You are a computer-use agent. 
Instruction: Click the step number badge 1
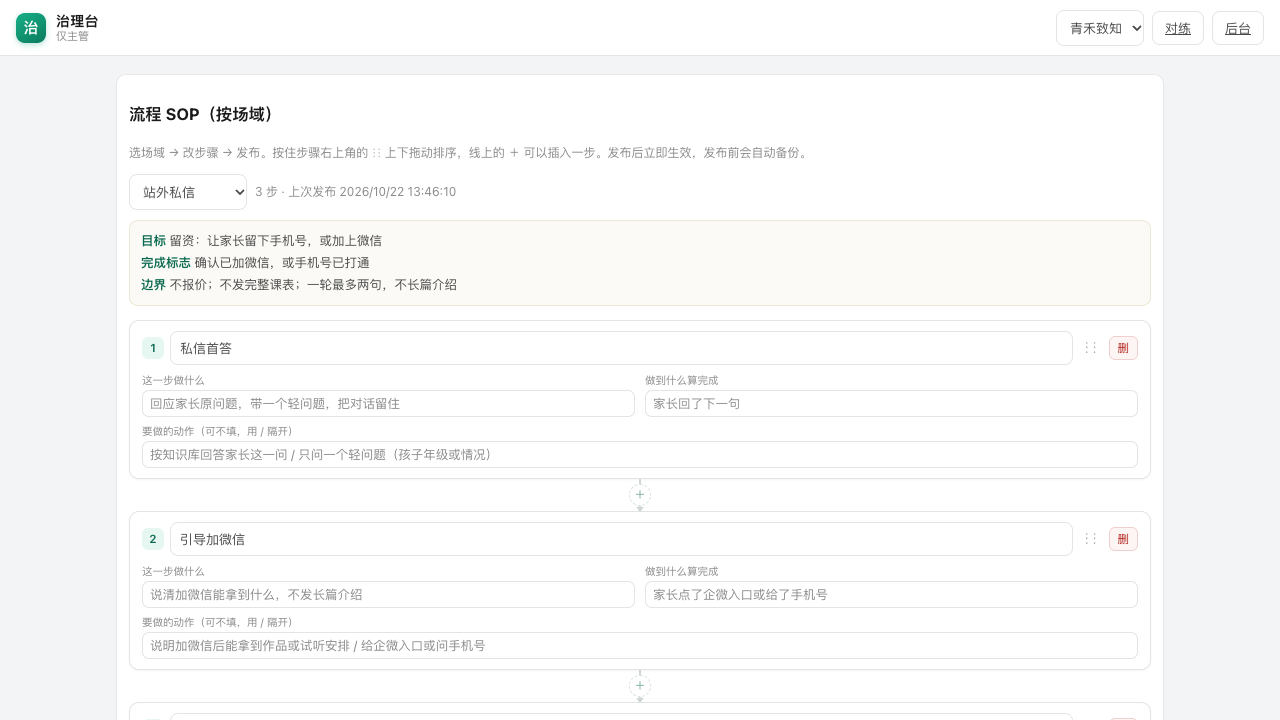point(153,348)
